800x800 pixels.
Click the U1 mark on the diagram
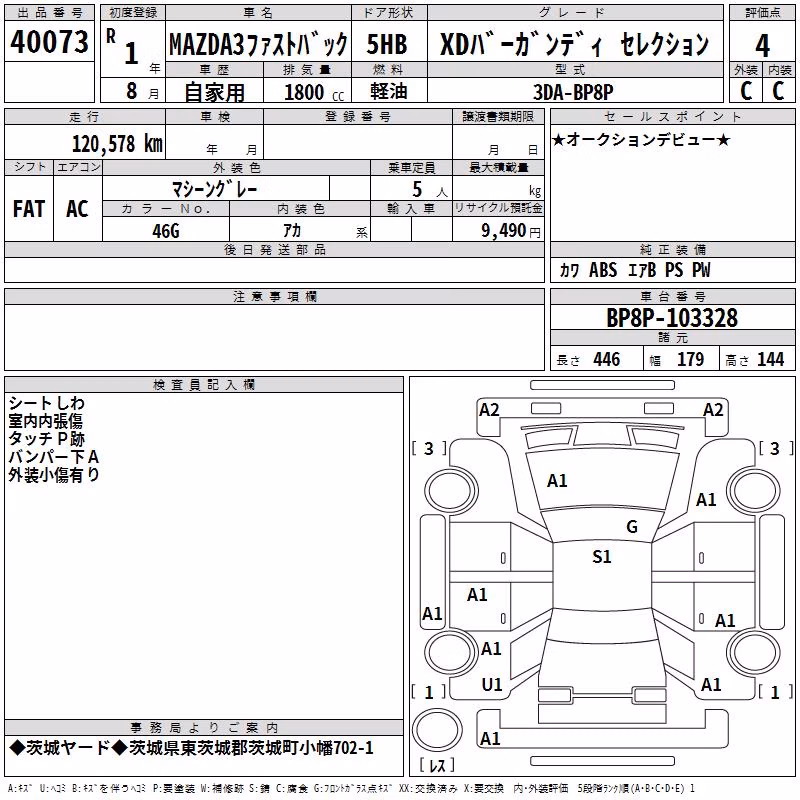[492, 684]
